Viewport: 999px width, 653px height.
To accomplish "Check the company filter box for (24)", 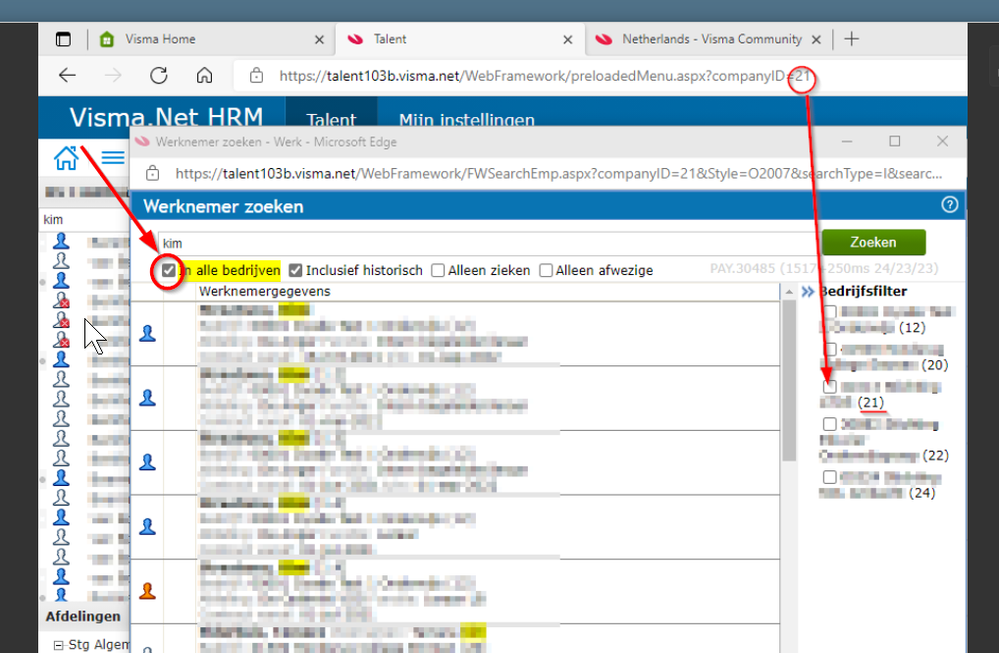I will tap(830, 477).
